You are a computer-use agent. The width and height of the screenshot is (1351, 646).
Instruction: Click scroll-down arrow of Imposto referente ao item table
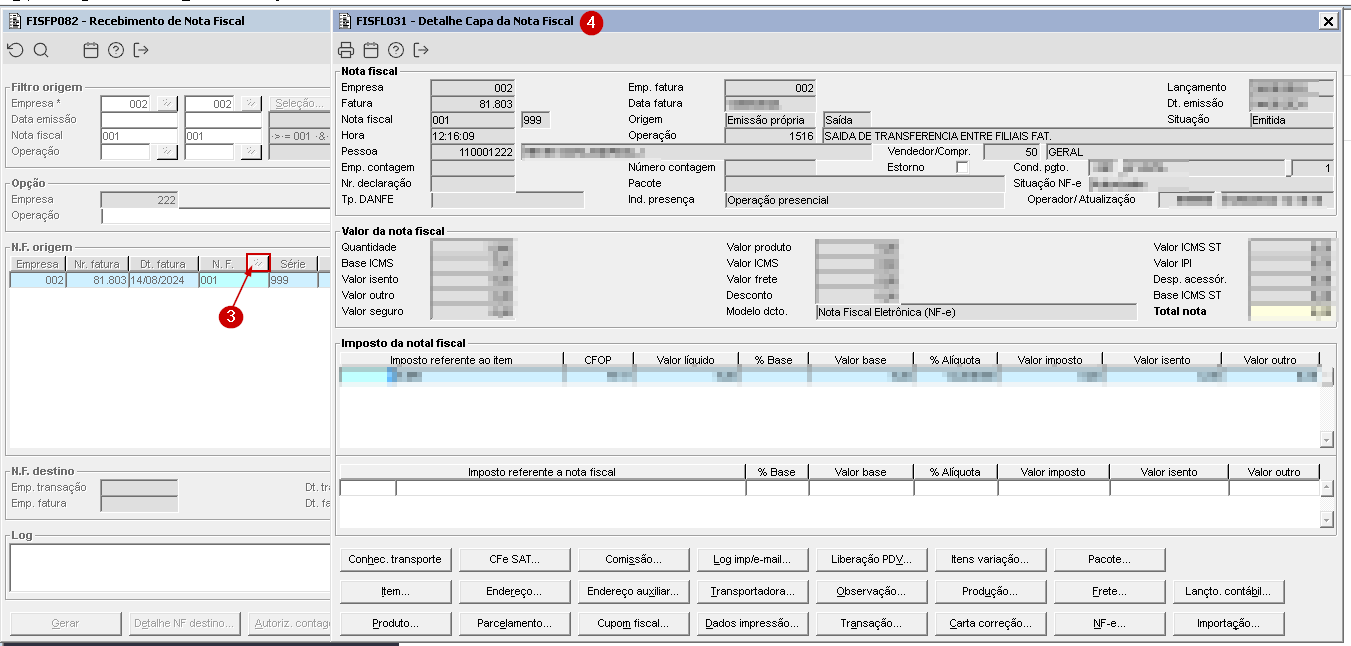pos(1327,439)
